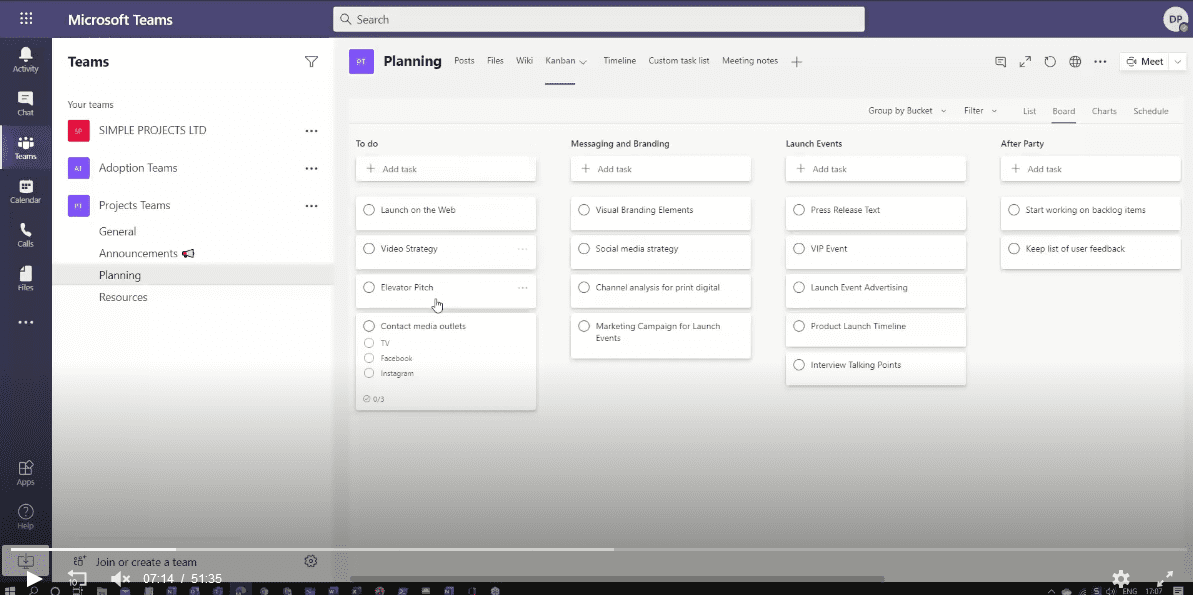Check the Facebook checklist item
The image size is (1193, 595).
tap(369, 358)
